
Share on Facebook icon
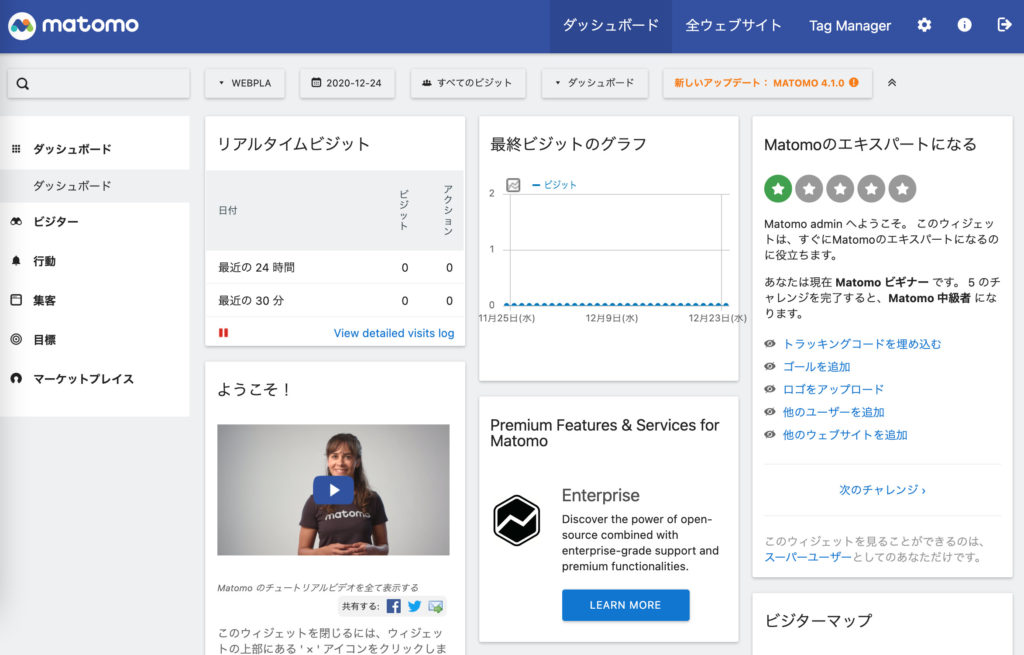tap(394, 606)
